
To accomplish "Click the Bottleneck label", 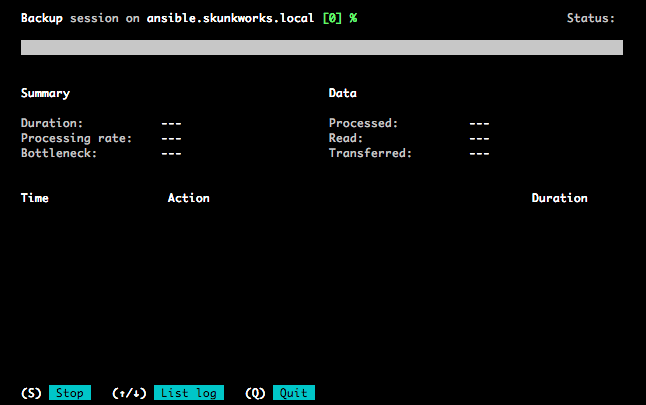I will [x=59, y=153].
